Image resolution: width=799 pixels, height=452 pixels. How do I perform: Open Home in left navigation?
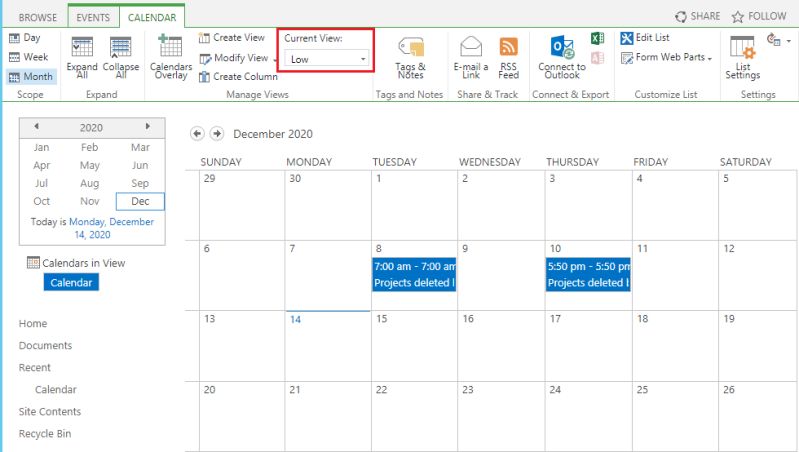33,324
